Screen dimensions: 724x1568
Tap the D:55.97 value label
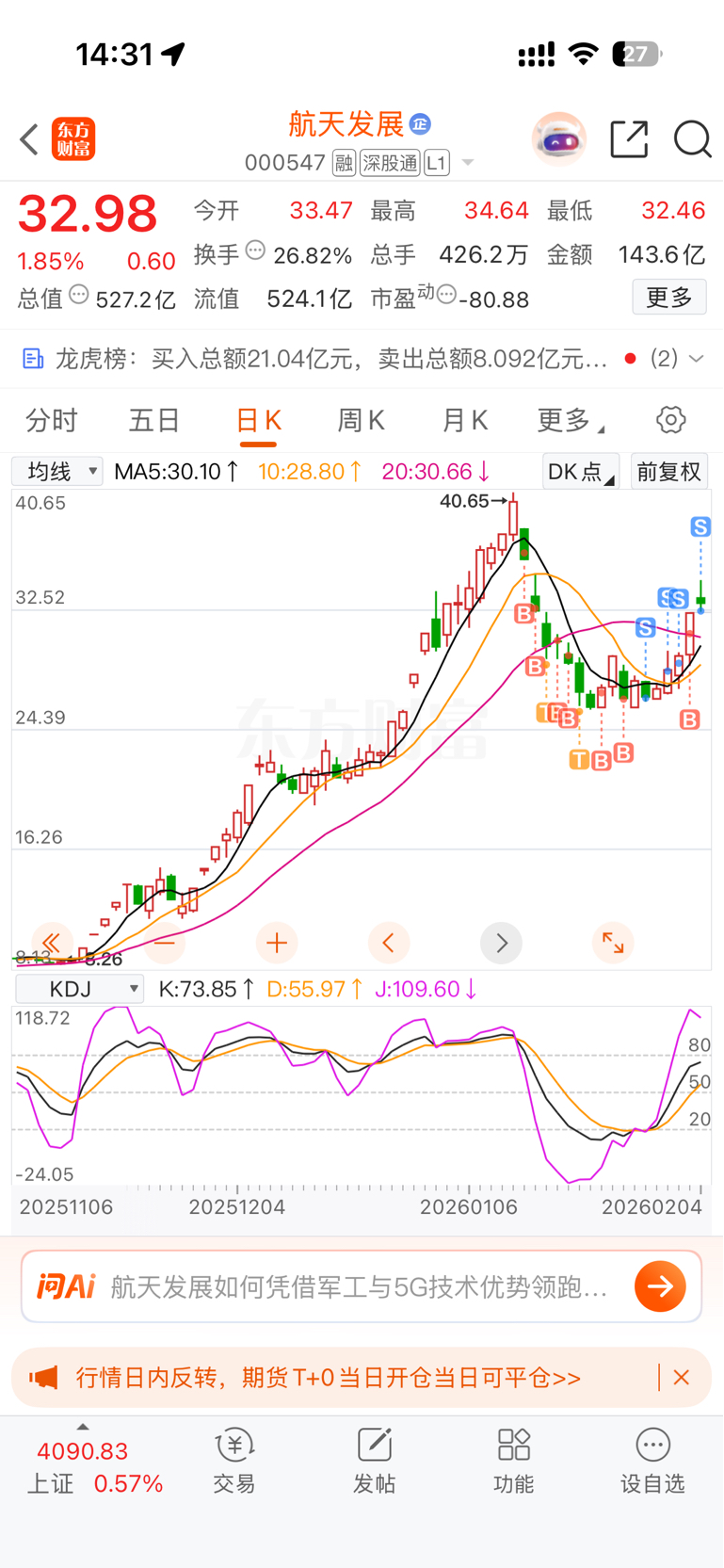click(x=314, y=989)
